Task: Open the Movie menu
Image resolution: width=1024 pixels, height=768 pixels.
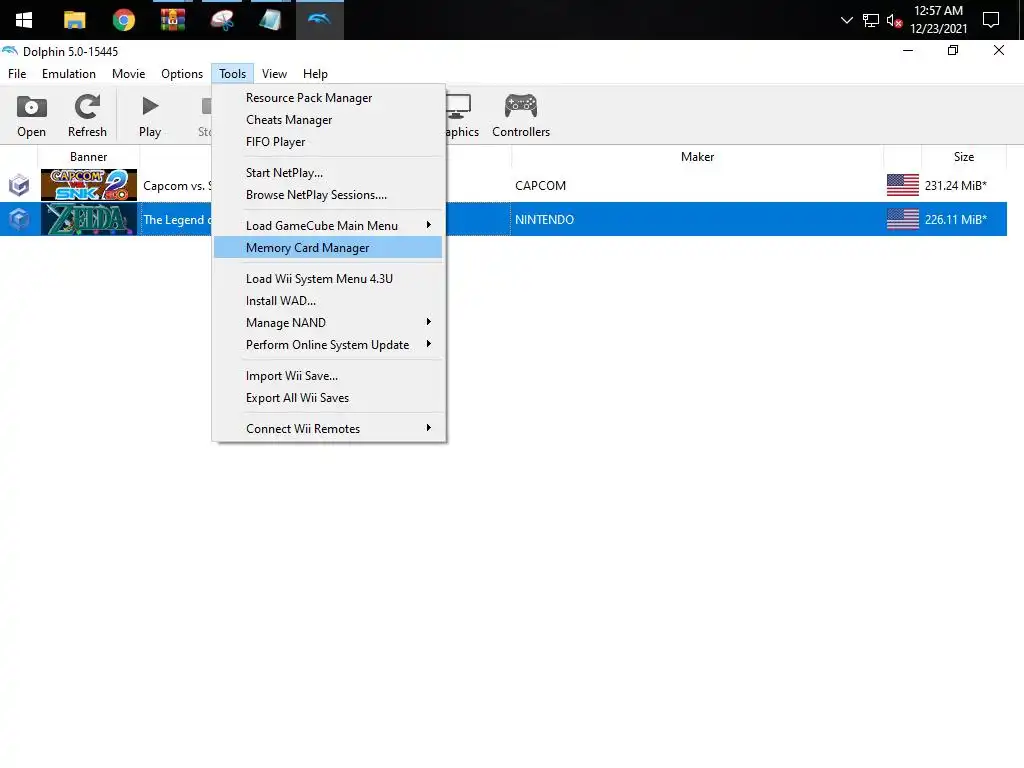Action: 128,74
